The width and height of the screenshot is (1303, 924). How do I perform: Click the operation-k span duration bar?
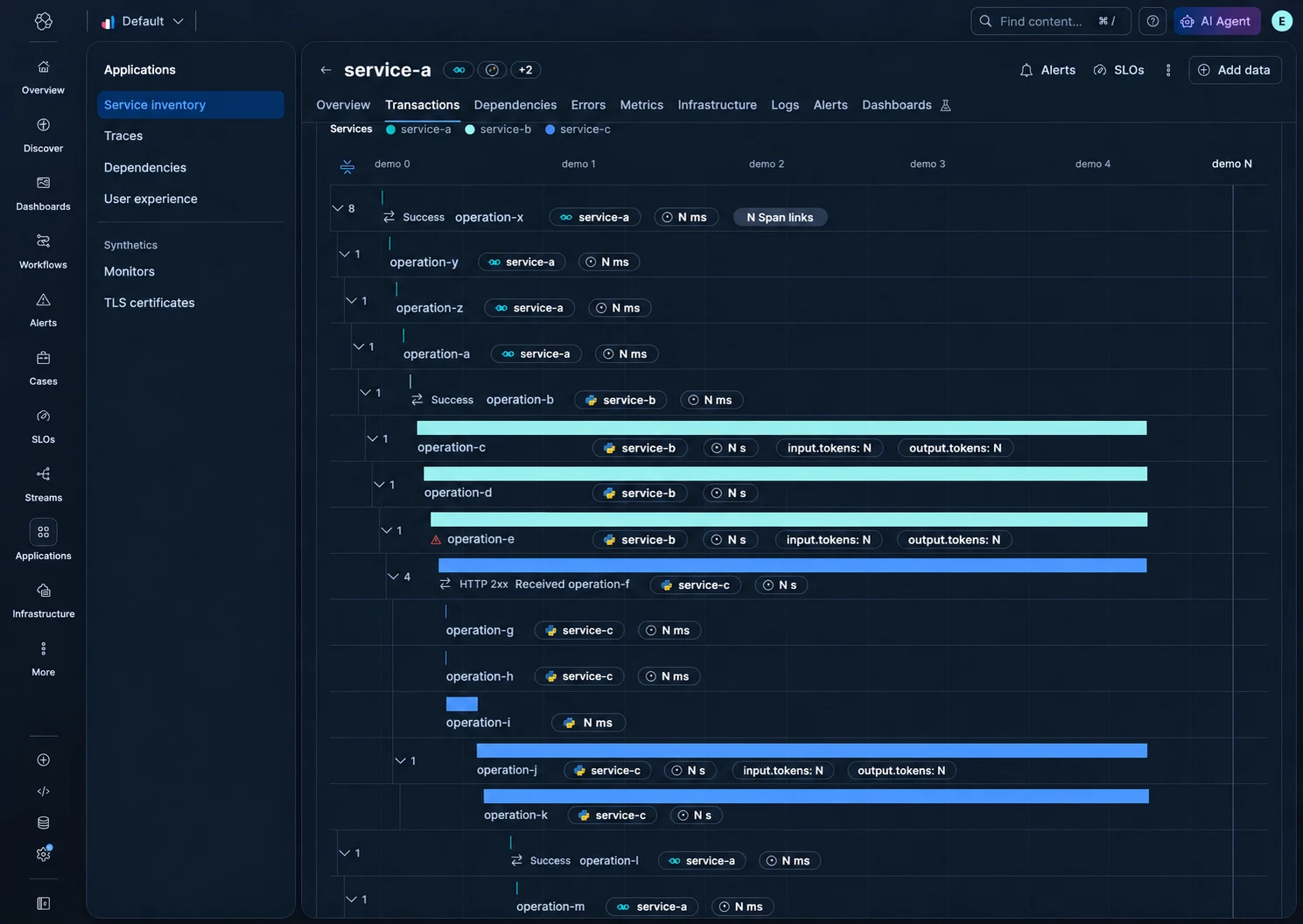coord(816,796)
